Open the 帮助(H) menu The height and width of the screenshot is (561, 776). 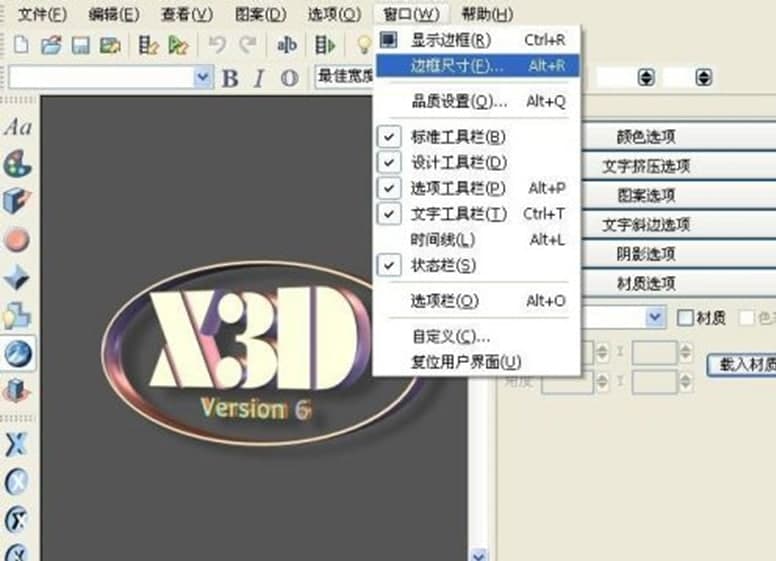(x=487, y=14)
